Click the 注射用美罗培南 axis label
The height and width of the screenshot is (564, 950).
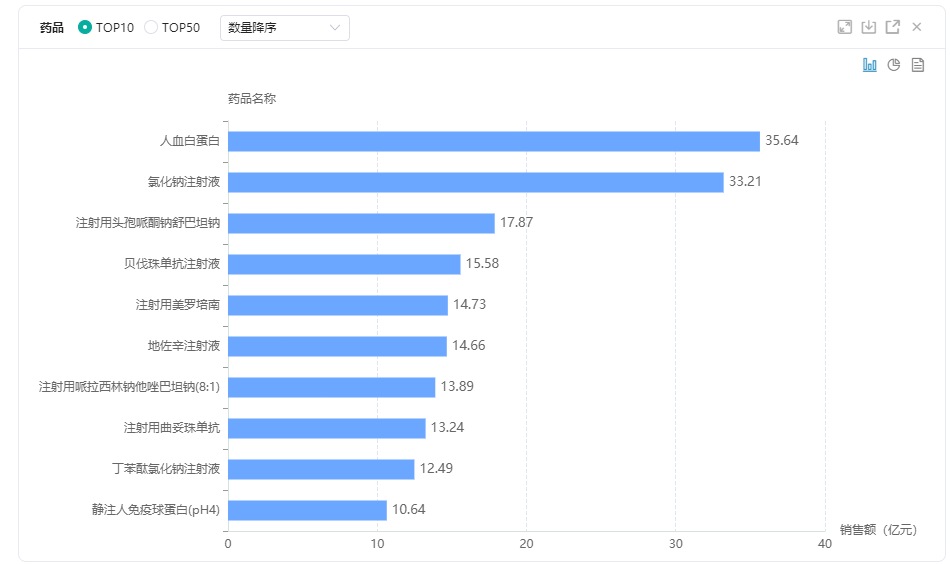pos(178,305)
